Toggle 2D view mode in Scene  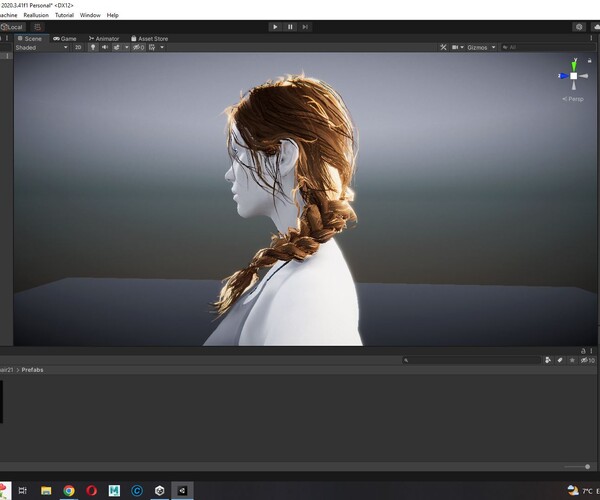[x=78, y=47]
